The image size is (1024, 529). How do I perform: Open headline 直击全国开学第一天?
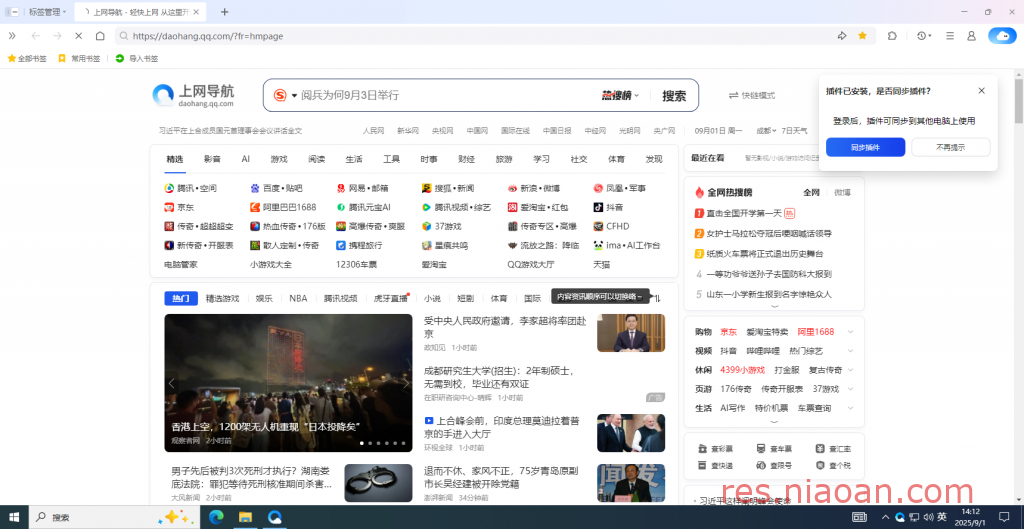tap(744, 213)
